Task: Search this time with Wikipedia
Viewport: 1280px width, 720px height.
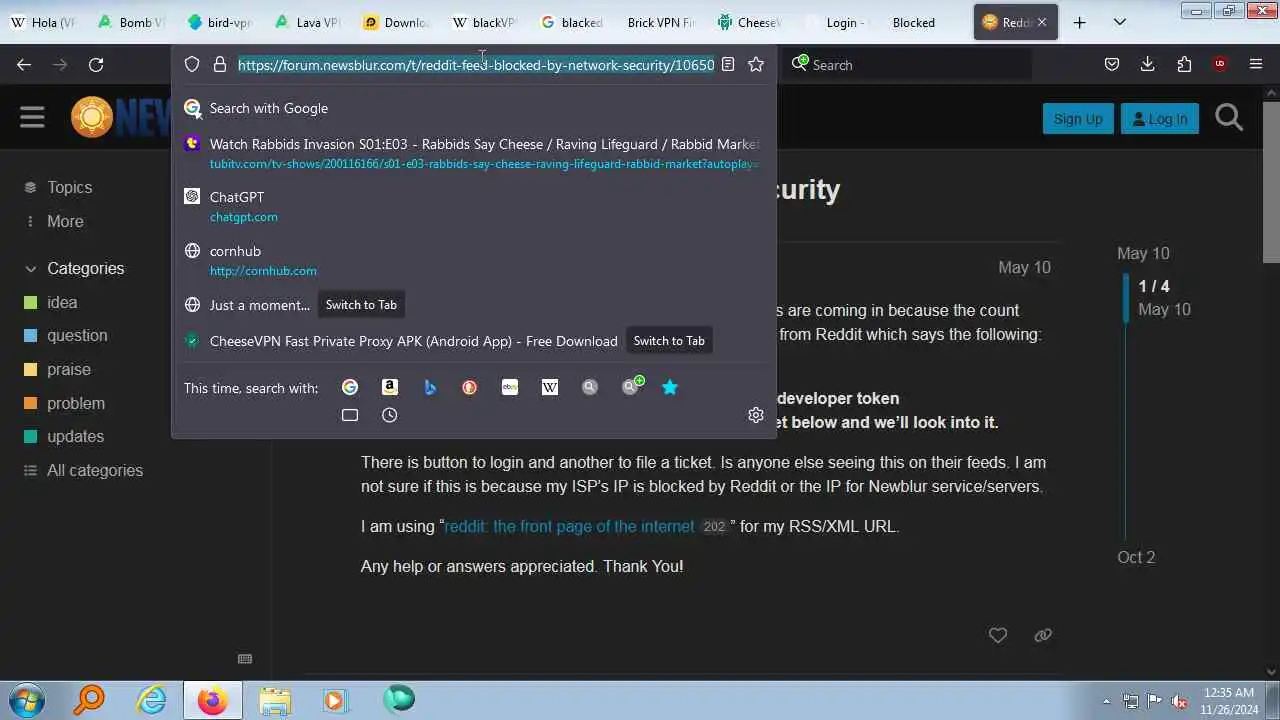Action: [550, 387]
